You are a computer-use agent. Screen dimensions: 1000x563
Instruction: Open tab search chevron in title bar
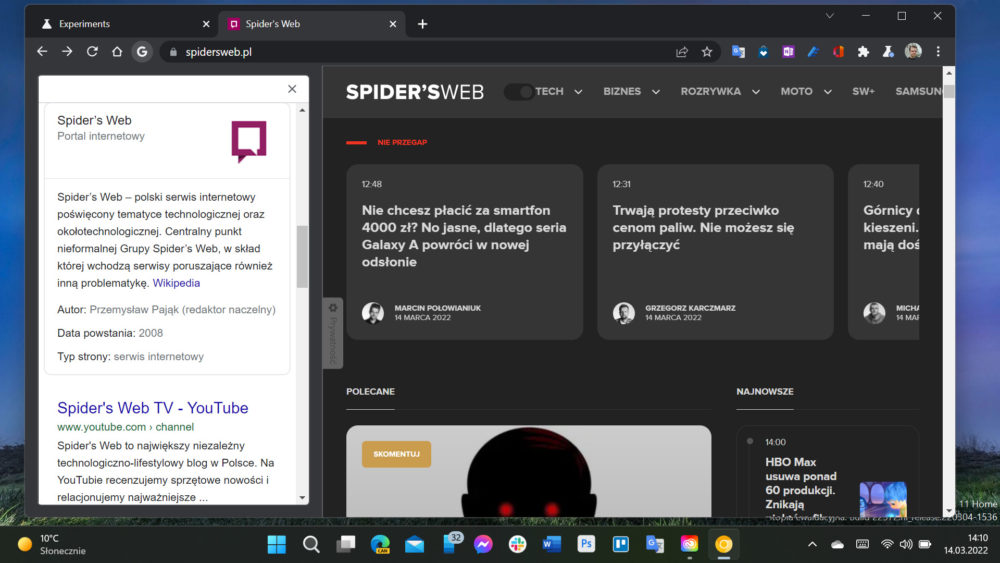tap(830, 16)
